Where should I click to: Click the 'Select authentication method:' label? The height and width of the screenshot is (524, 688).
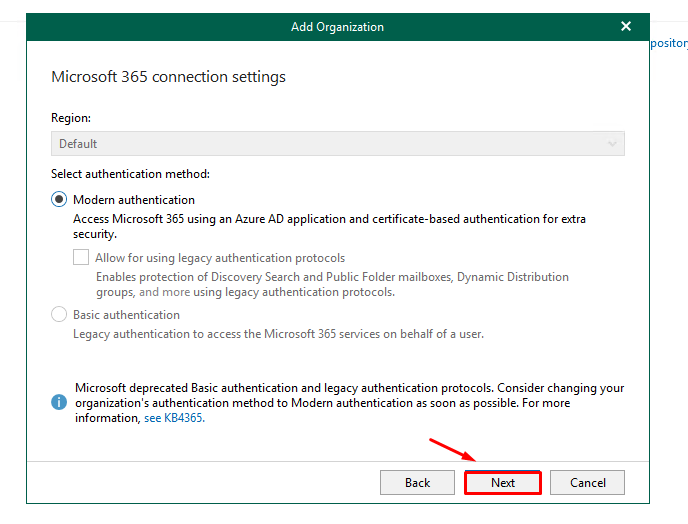pyautogui.click(x=130, y=174)
